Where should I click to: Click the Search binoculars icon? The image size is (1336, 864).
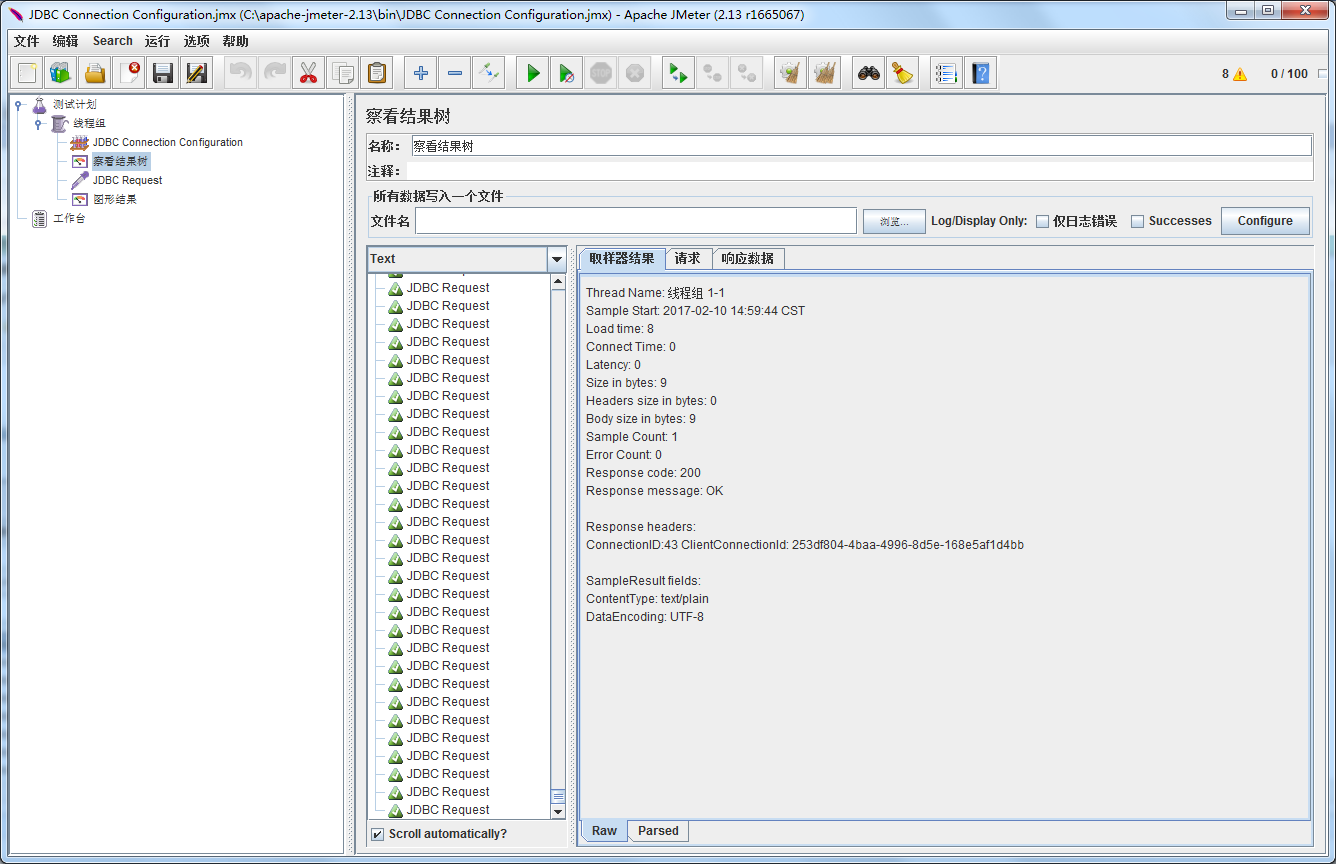click(x=869, y=73)
